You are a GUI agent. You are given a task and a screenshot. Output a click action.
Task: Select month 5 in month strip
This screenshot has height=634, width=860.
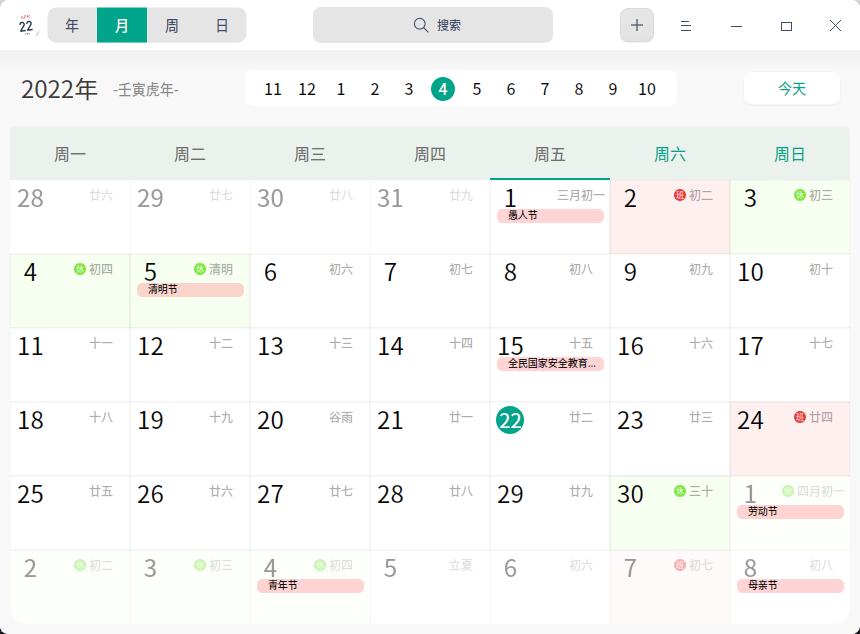pyautogui.click(x=477, y=89)
